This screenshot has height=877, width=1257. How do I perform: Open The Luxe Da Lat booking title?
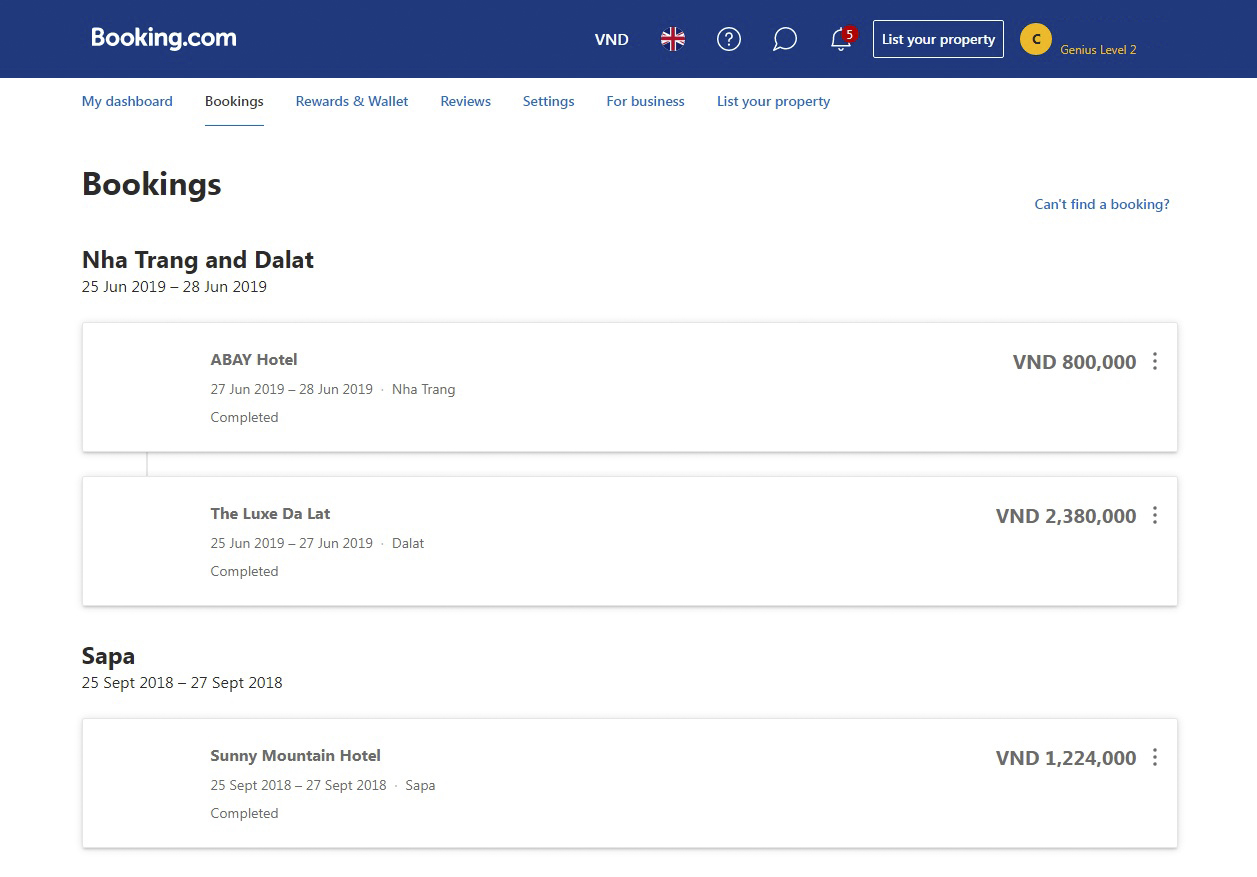click(x=270, y=513)
